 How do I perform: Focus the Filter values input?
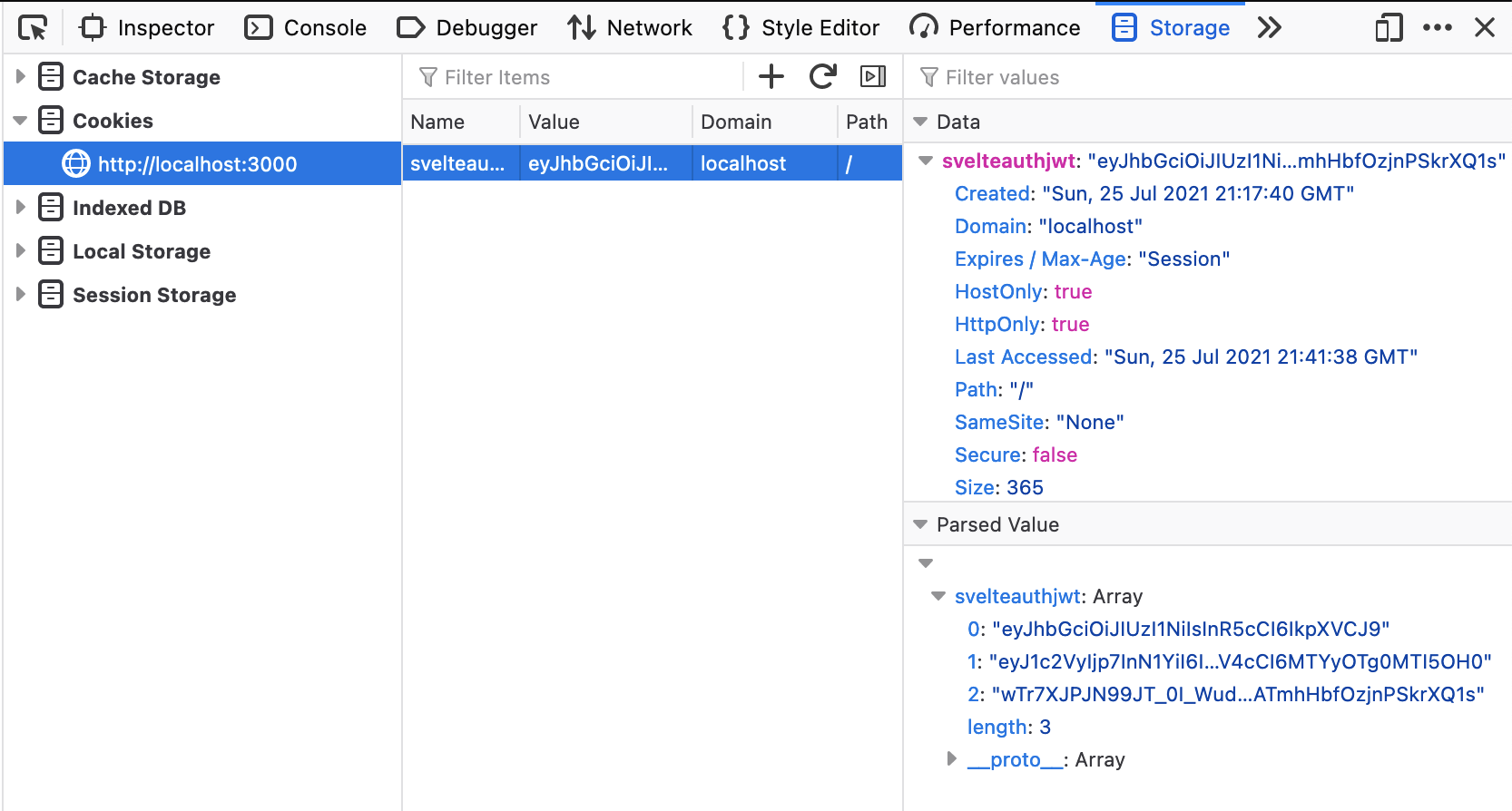(x=1207, y=77)
